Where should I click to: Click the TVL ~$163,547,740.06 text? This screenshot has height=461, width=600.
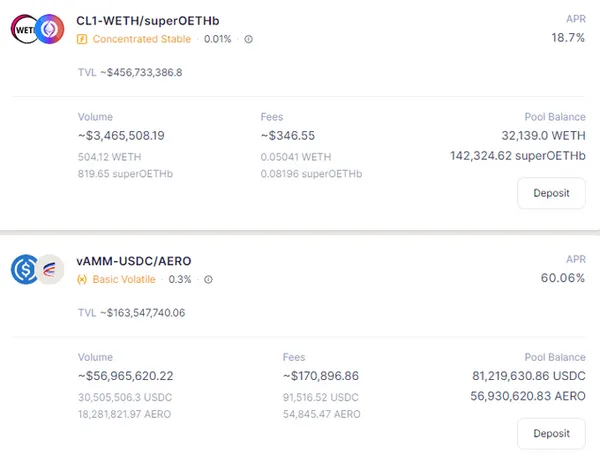pyautogui.click(x=131, y=313)
